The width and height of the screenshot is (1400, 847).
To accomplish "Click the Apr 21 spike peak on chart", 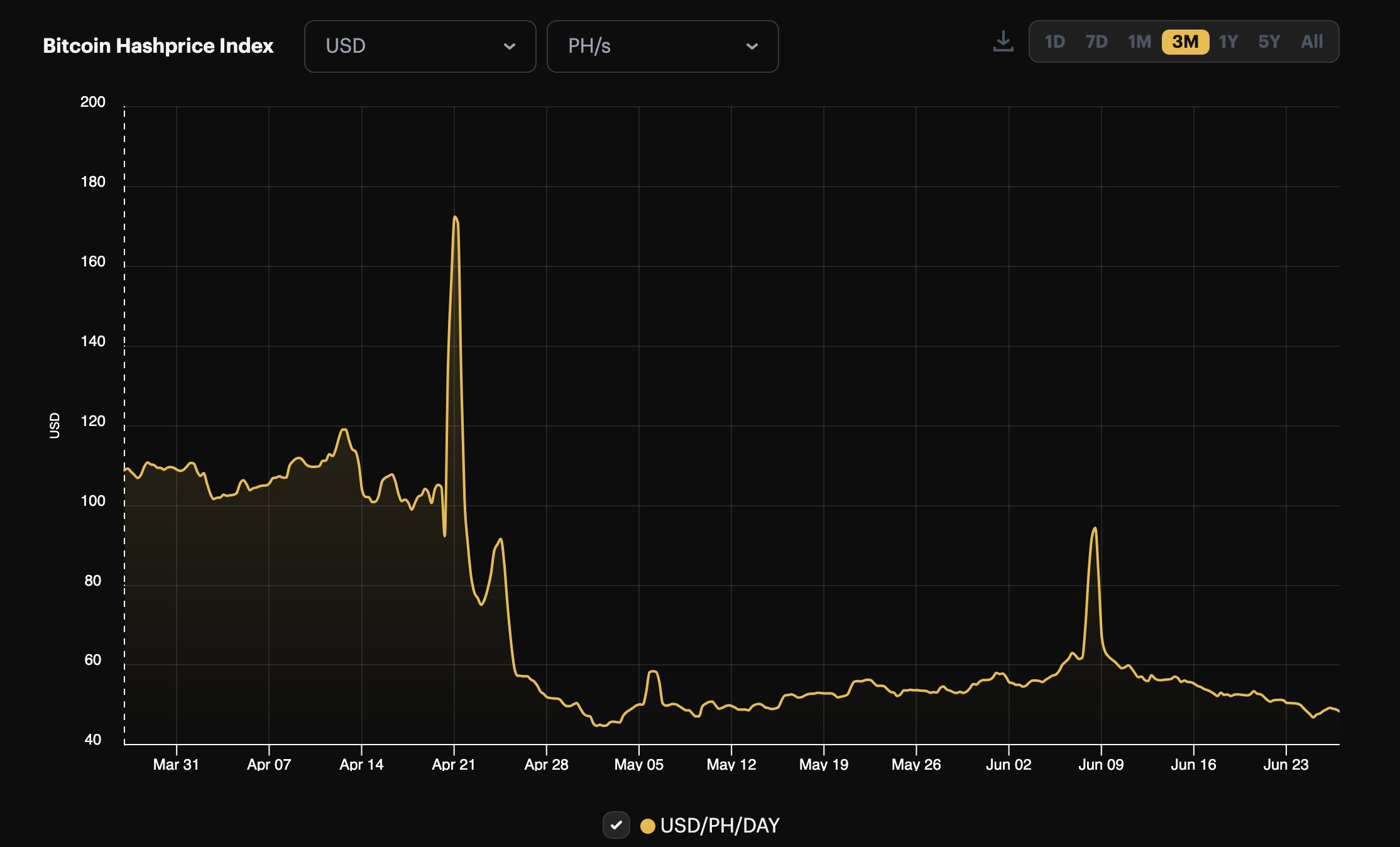I will 455,217.
